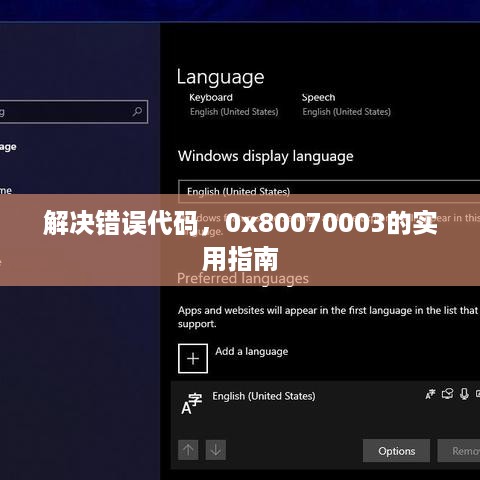The image size is (480, 480).
Task: Click the text-to-speech feature icon
Action: coord(447,394)
